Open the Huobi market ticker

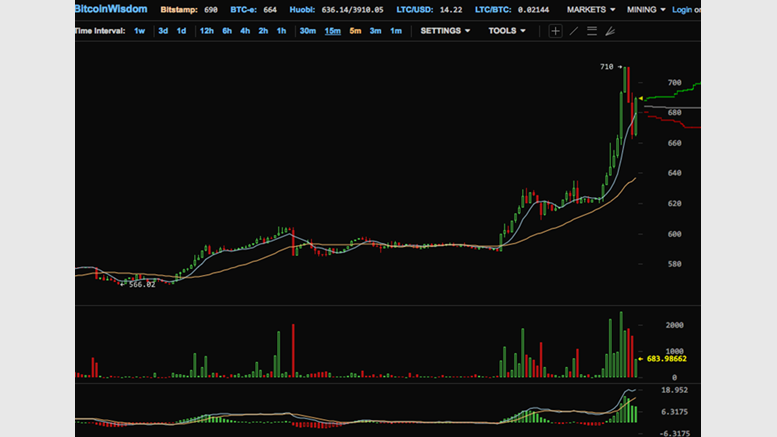point(336,10)
